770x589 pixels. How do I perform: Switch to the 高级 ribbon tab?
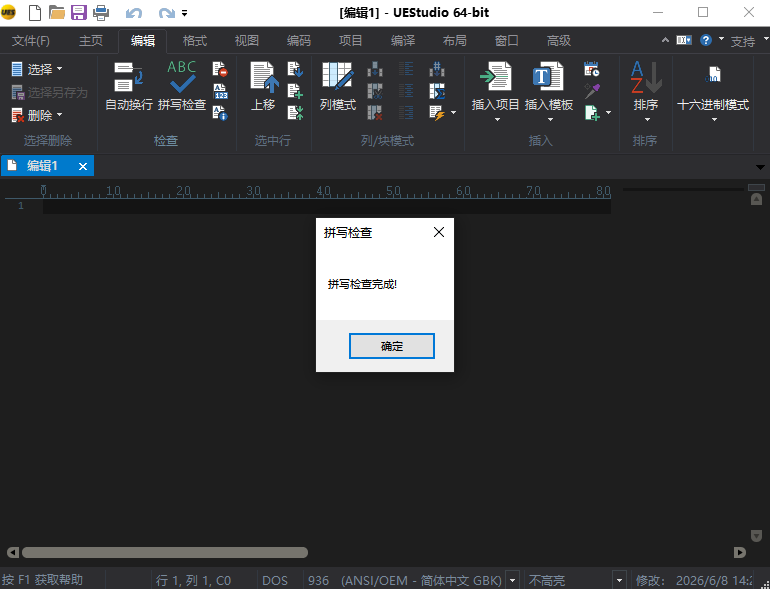pyautogui.click(x=558, y=41)
